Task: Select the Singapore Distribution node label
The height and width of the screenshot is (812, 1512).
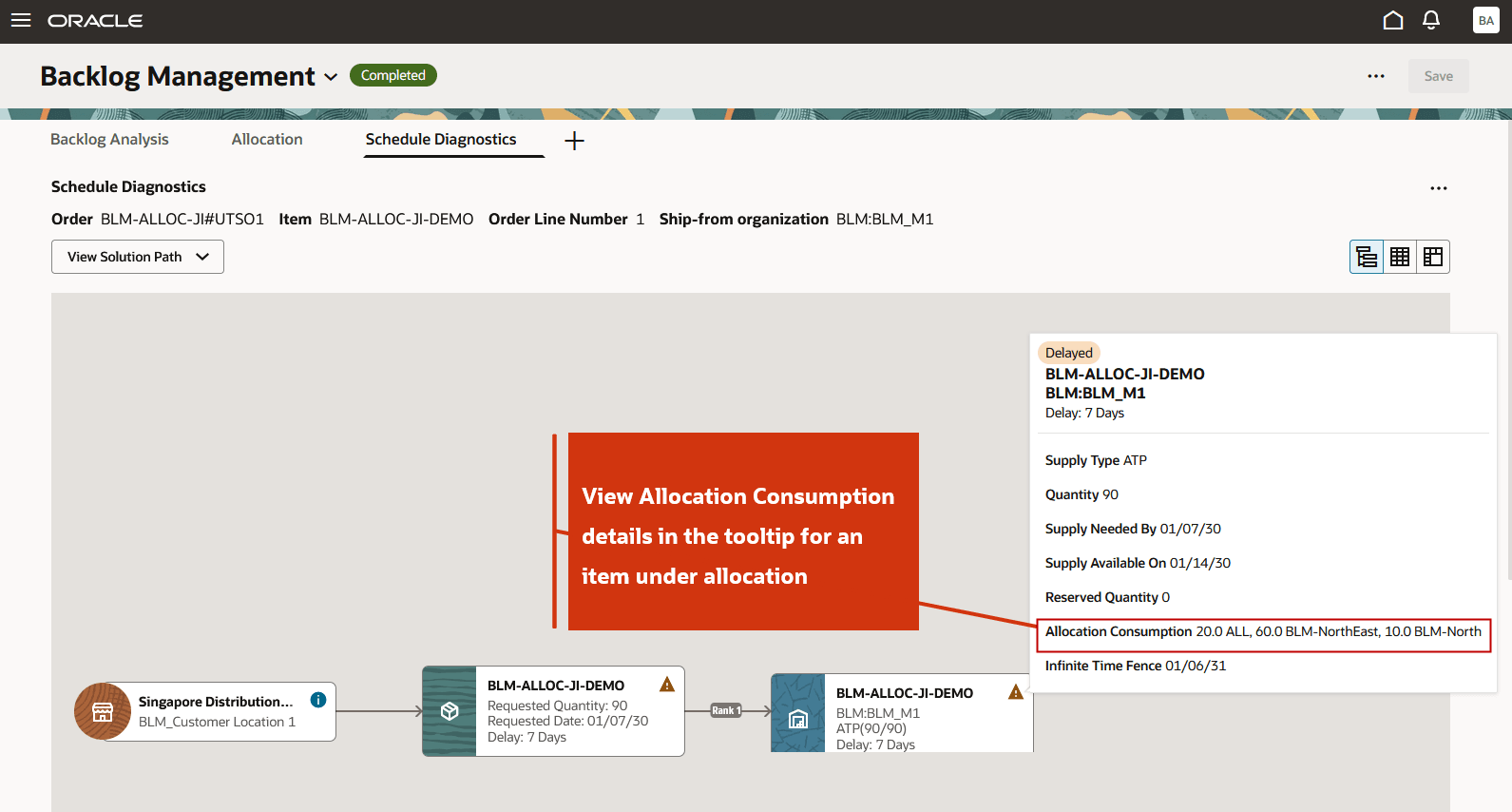Action: (216, 702)
